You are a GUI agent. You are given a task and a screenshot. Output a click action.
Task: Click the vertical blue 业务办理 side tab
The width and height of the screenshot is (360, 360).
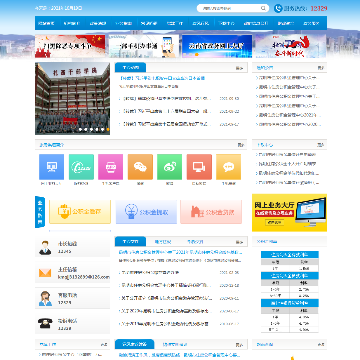click(40, 212)
